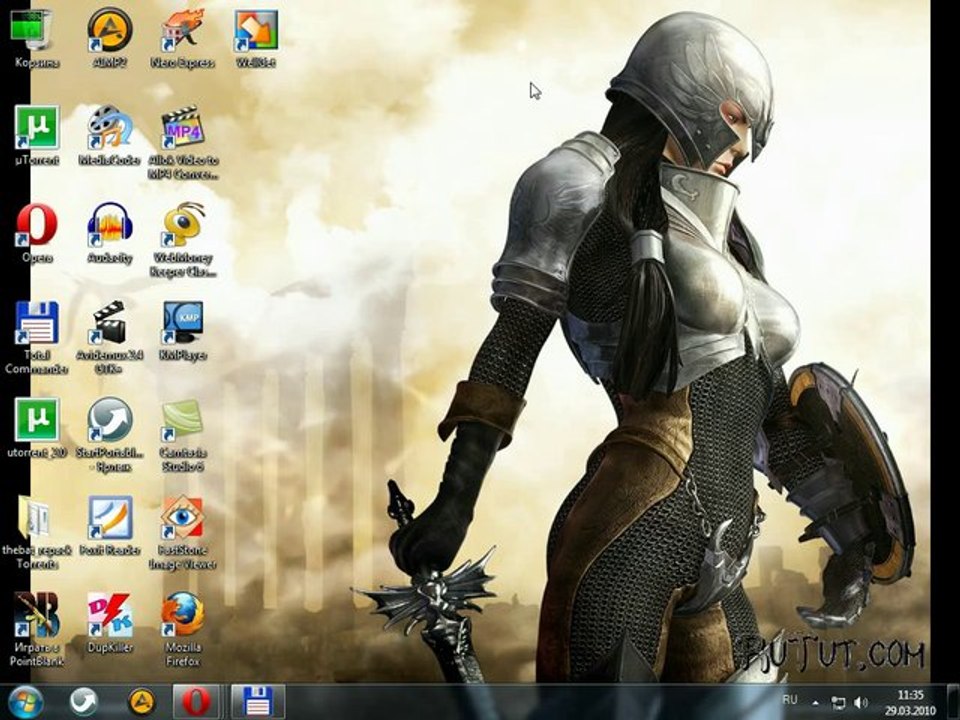
Task: Open the MediaCoder desktop shortcut
Action: (x=110, y=135)
